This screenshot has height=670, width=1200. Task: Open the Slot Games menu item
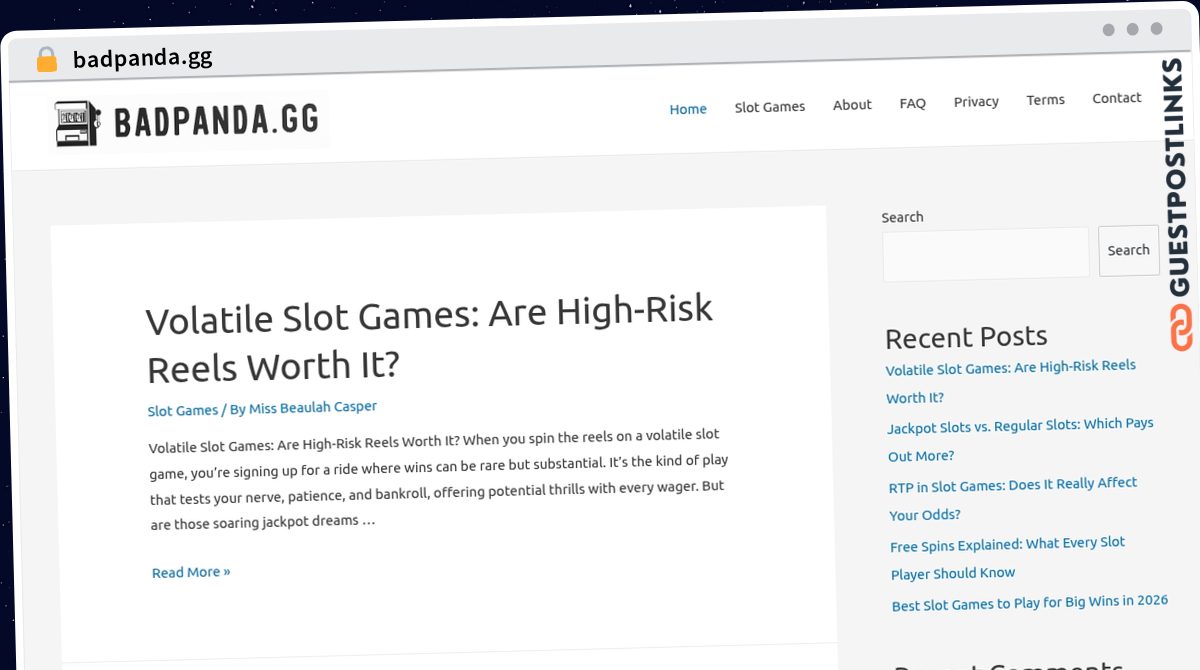tap(770, 106)
